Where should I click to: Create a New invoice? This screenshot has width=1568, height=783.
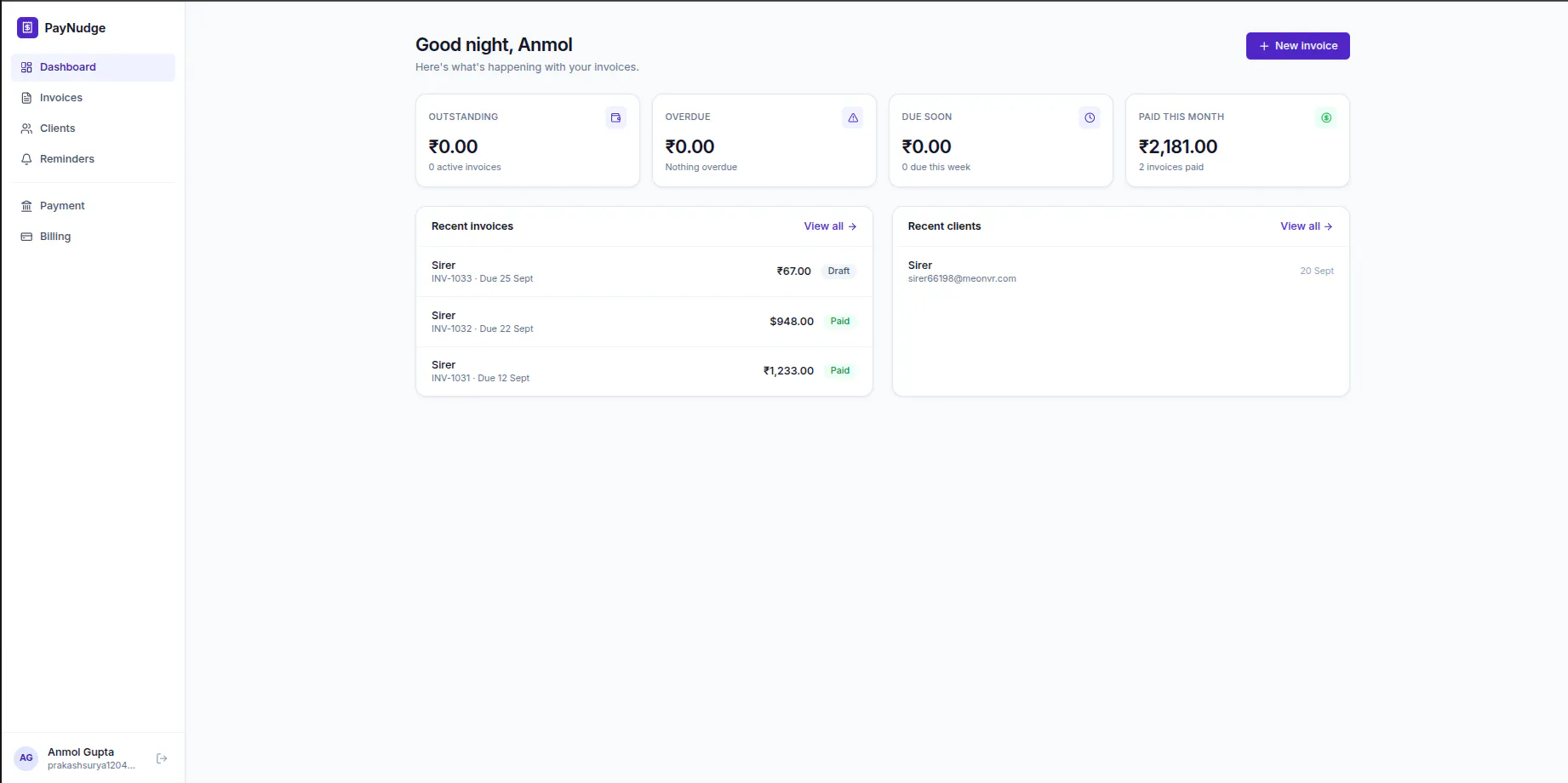coord(1297,46)
